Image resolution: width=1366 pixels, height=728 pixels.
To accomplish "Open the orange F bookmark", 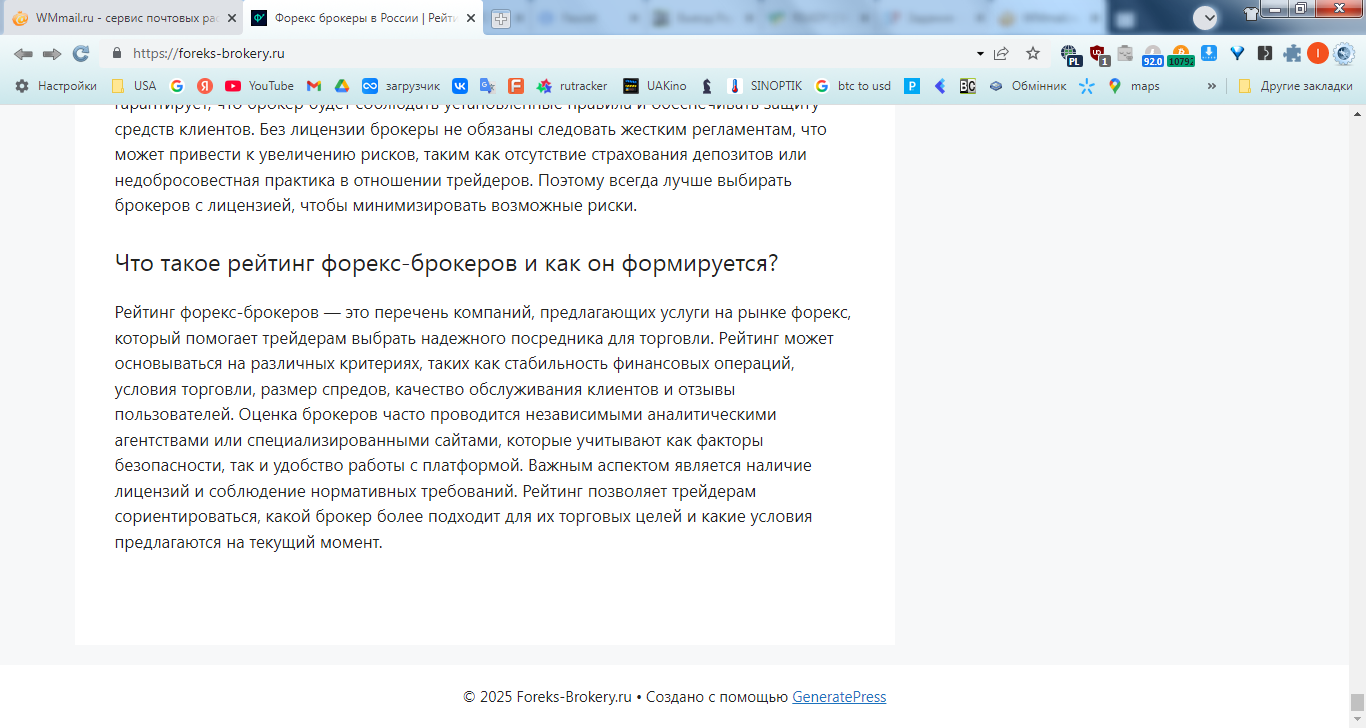I will point(516,86).
